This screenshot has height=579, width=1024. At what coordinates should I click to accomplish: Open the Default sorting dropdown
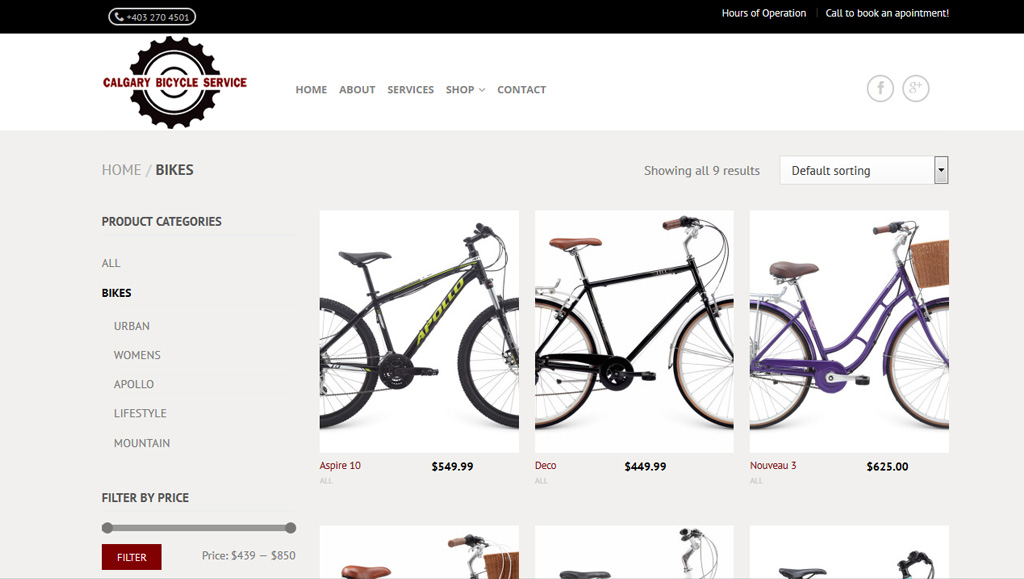point(863,170)
